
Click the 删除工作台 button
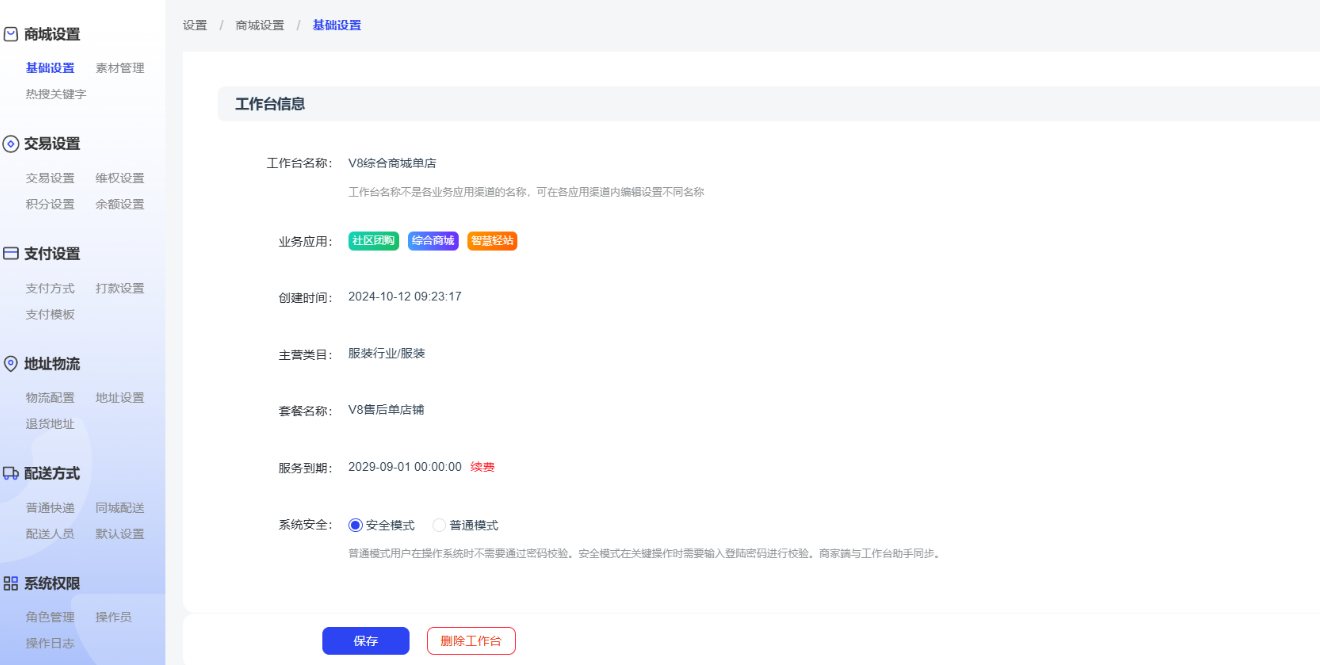(x=471, y=641)
